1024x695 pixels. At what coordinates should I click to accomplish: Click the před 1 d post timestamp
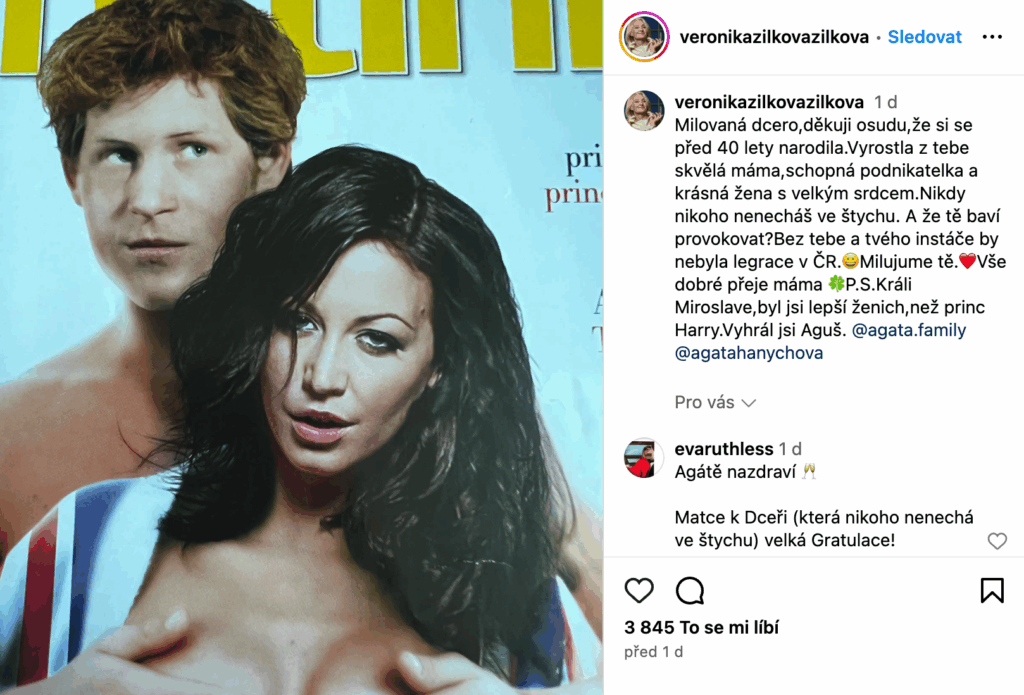[x=653, y=652]
